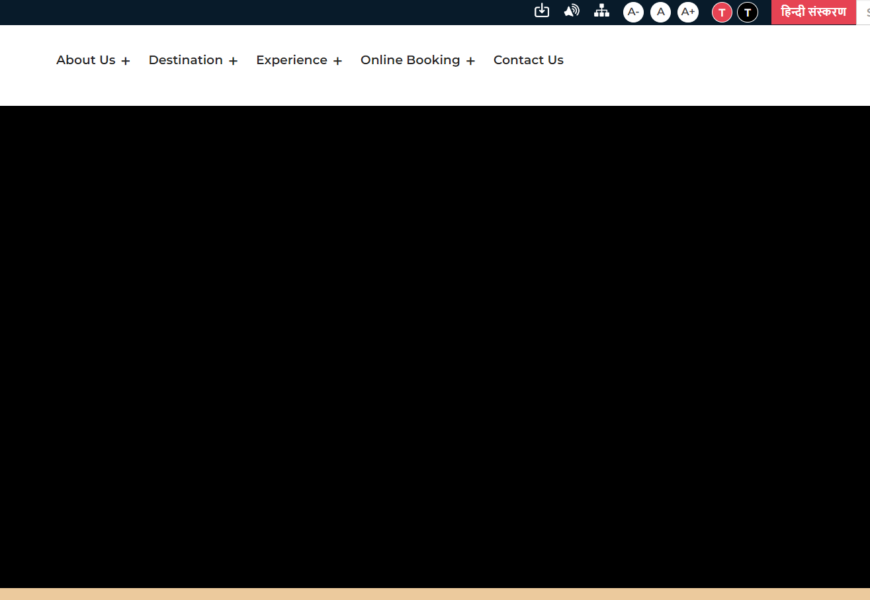870x600 pixels.
Task: Expand the plus next to Destination
Action: pos(233,61)
